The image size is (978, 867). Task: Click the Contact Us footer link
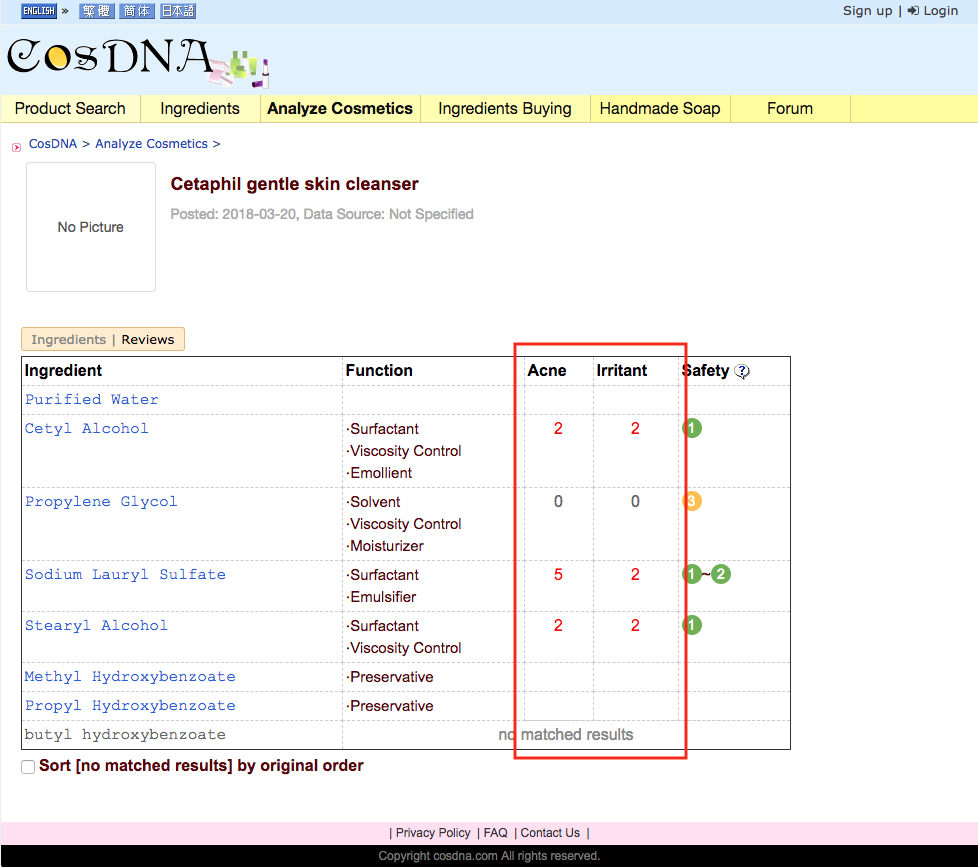(x=550, y=833)
